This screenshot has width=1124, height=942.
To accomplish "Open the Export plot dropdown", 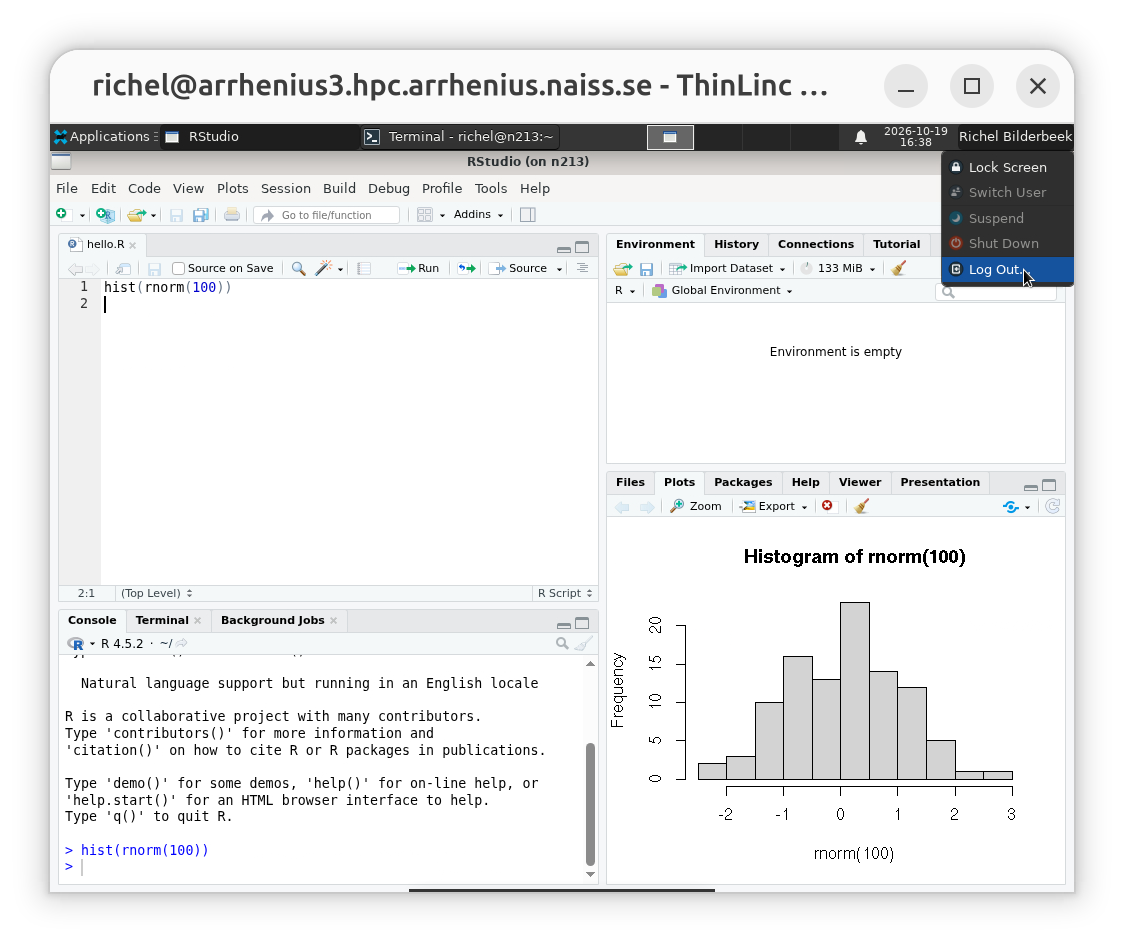I will pos(773,506).
